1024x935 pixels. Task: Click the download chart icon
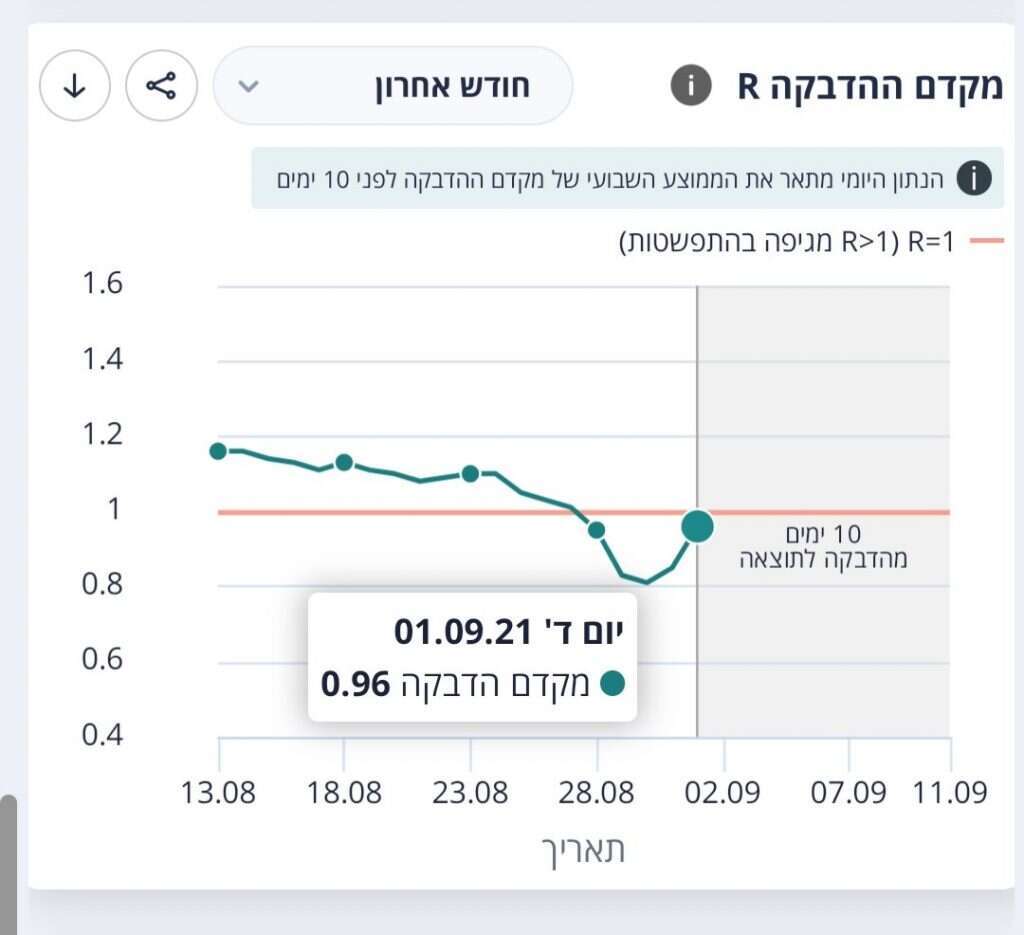tap(74, 86)
